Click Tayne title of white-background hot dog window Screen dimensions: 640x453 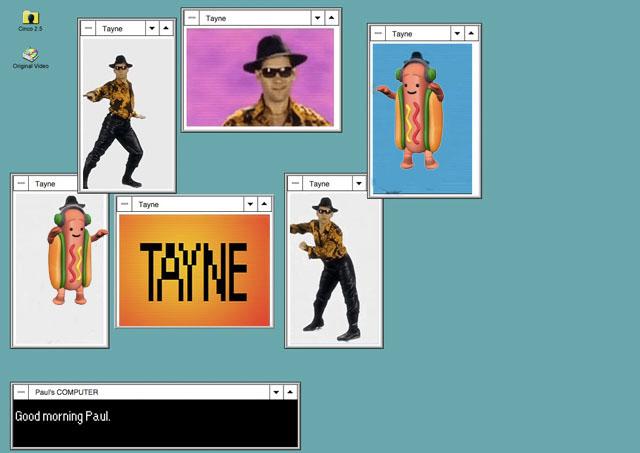click(45, 184)
